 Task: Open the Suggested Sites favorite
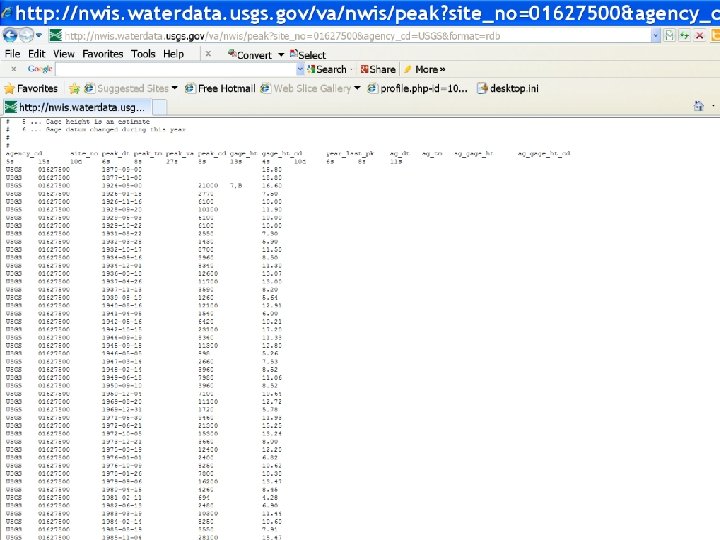tap(127, 88)
